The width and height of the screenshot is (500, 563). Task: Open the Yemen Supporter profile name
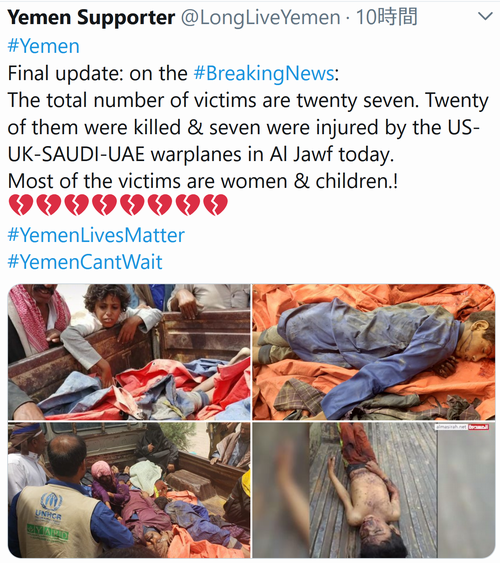pyautogui.click(x=91, y=17)
